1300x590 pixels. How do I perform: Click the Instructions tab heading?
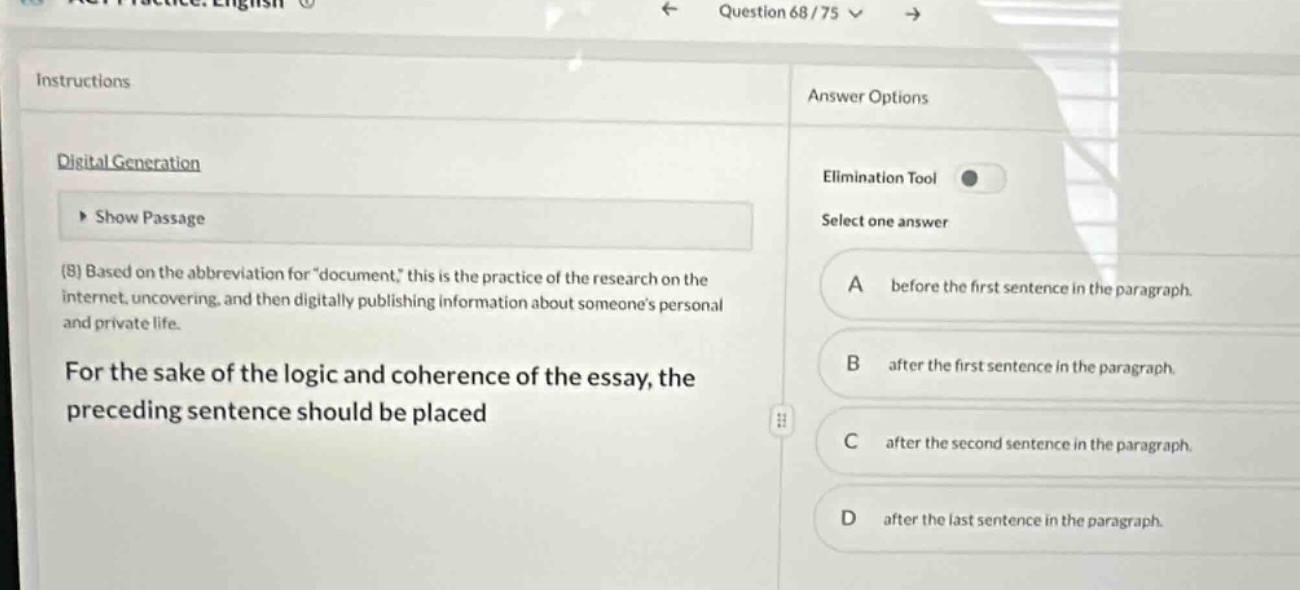point(83,81)
